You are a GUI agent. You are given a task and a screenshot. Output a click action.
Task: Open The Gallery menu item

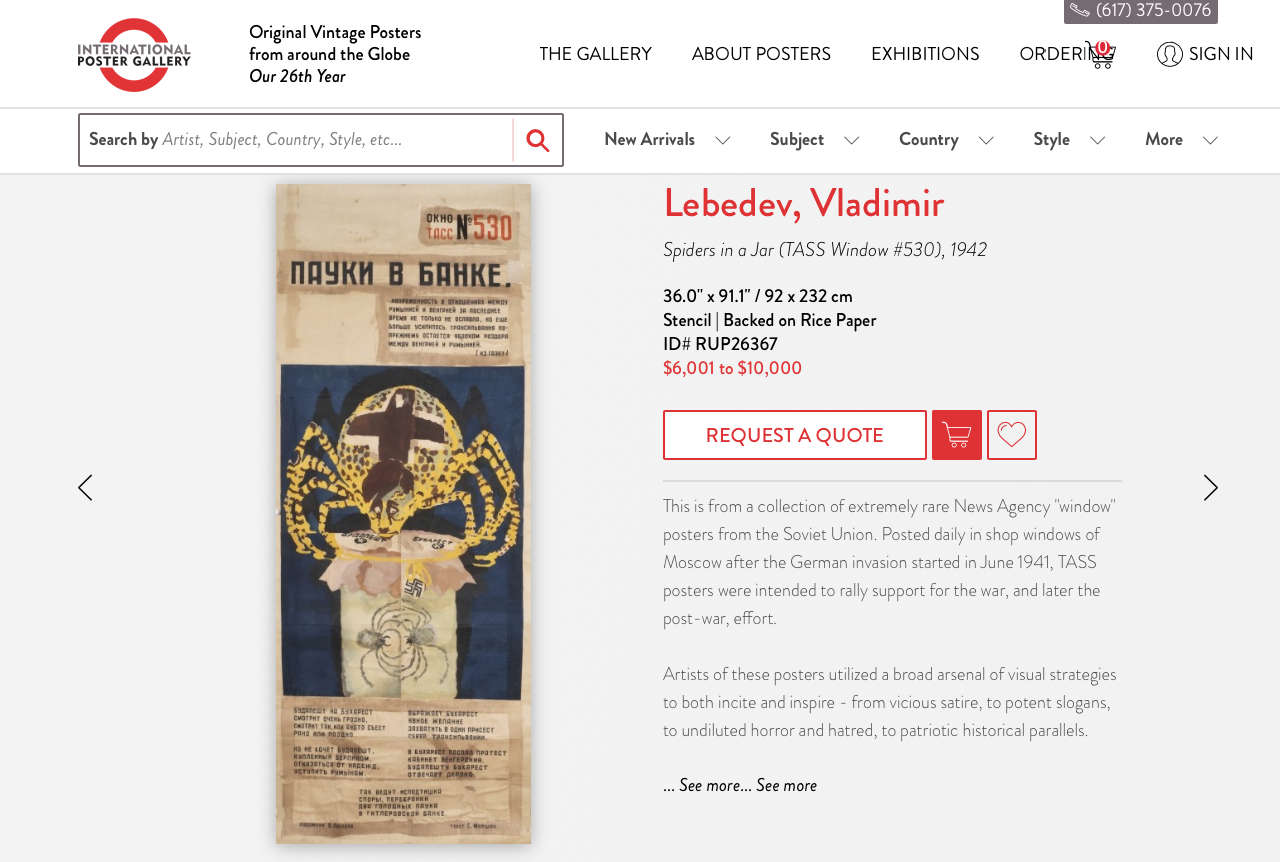(596, 54)
